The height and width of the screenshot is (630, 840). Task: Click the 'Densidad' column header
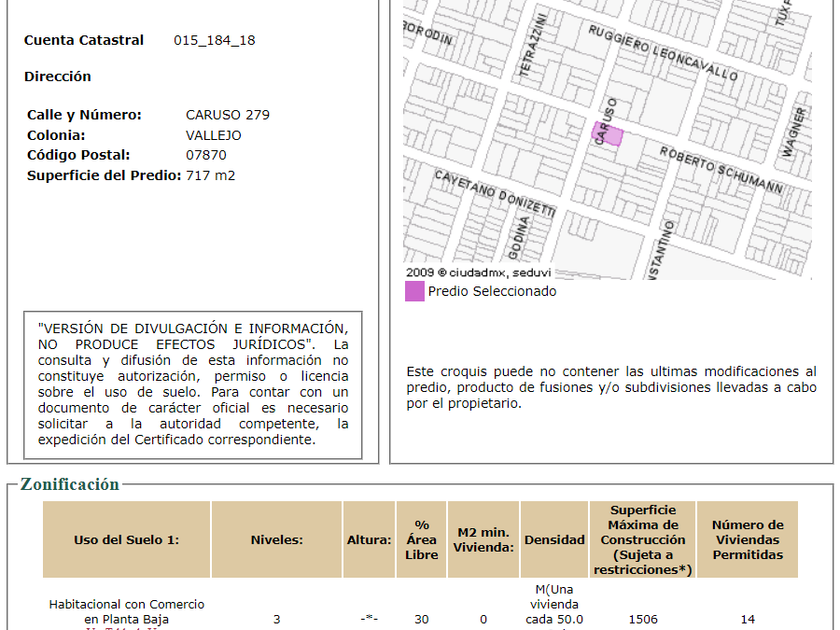[554, 539]
